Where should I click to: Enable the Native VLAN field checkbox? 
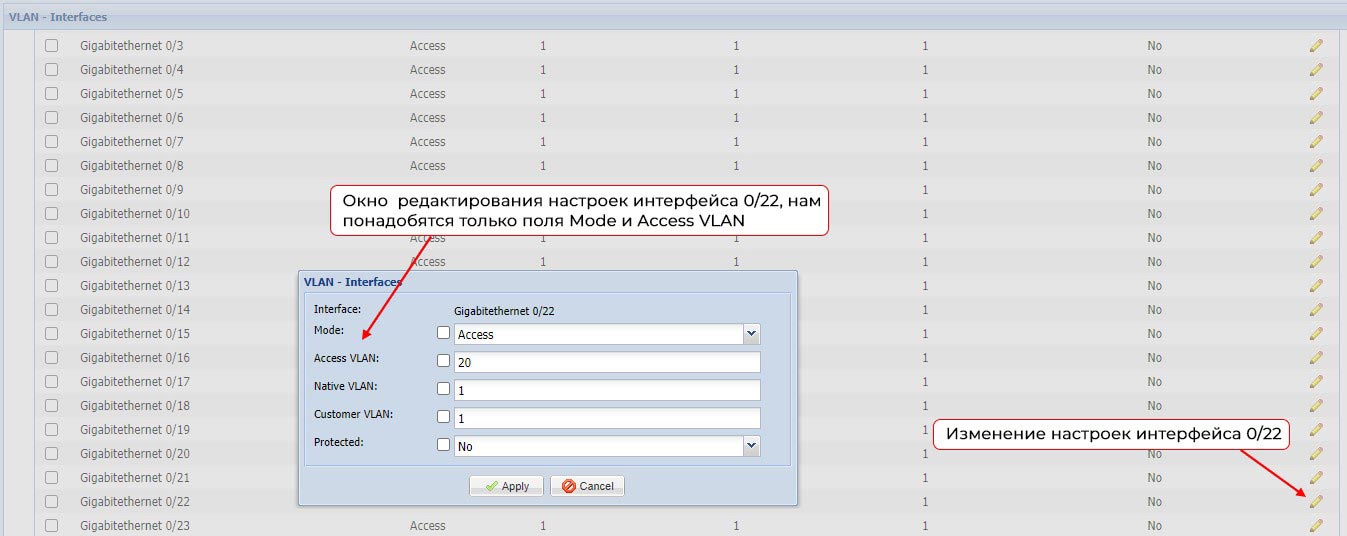[x=444, y=389]
